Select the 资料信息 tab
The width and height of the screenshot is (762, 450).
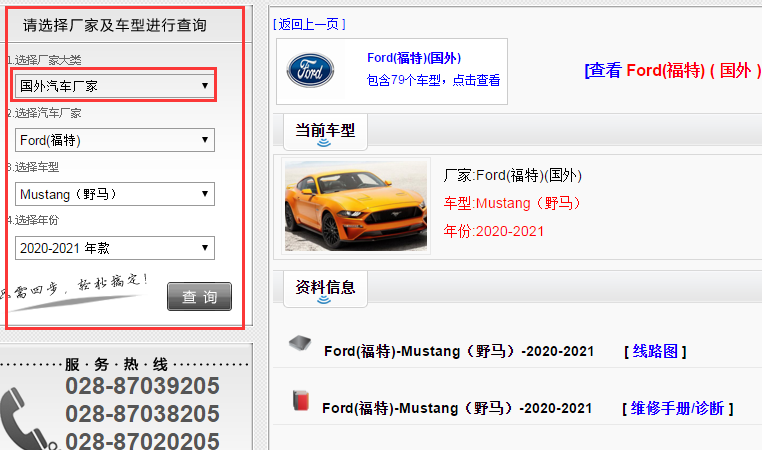tap(325, 288)
